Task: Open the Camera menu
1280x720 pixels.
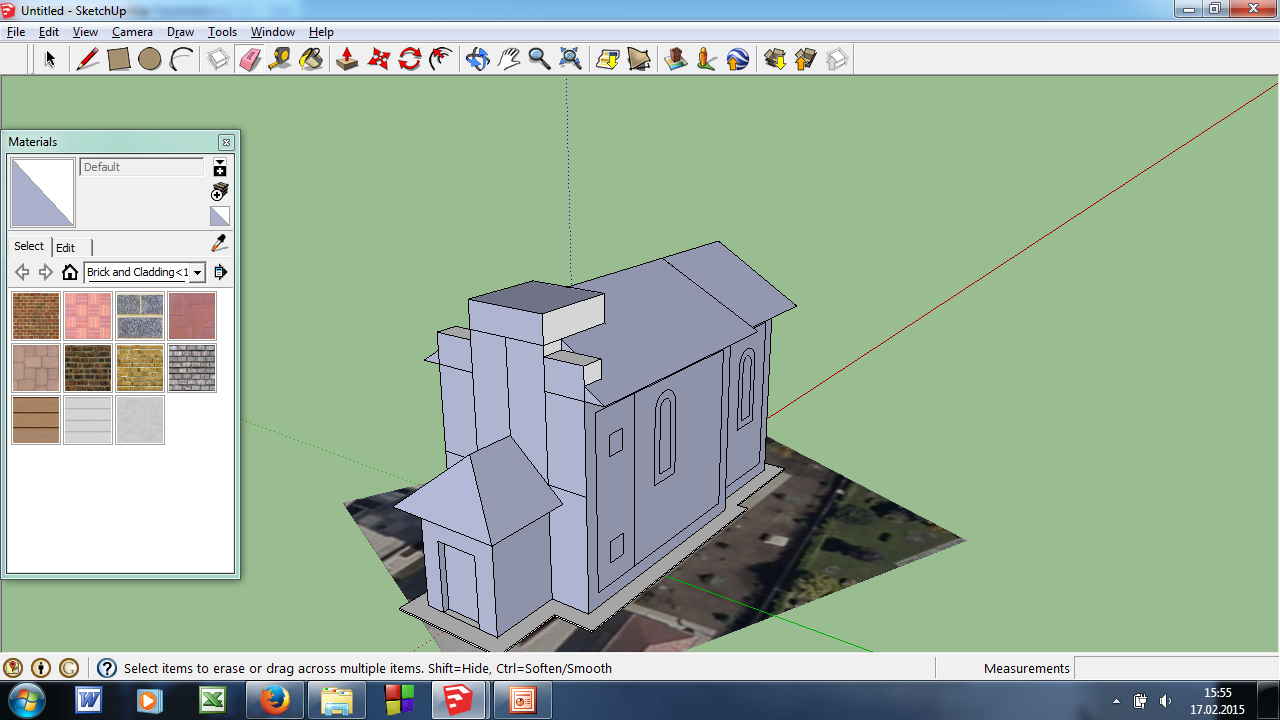Action: (x=132, y=32)
